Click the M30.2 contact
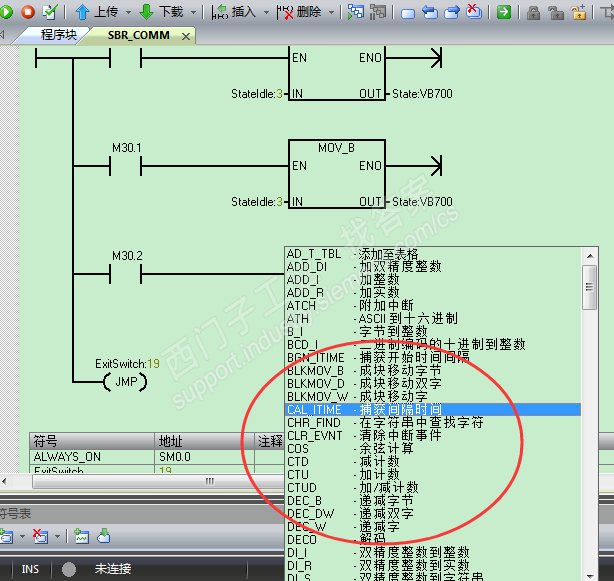This screenshot has width=614, height=581. 126,274
